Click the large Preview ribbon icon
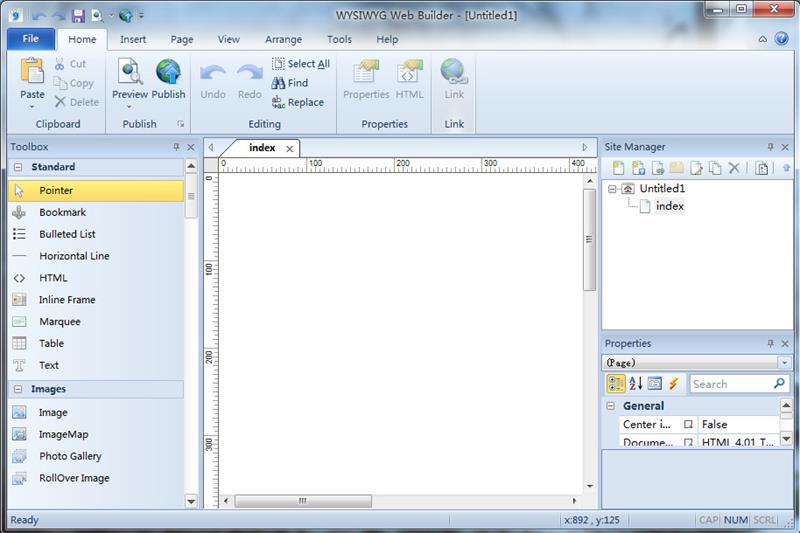The height and width of the screenshot is (533, 800). (130, 71)
